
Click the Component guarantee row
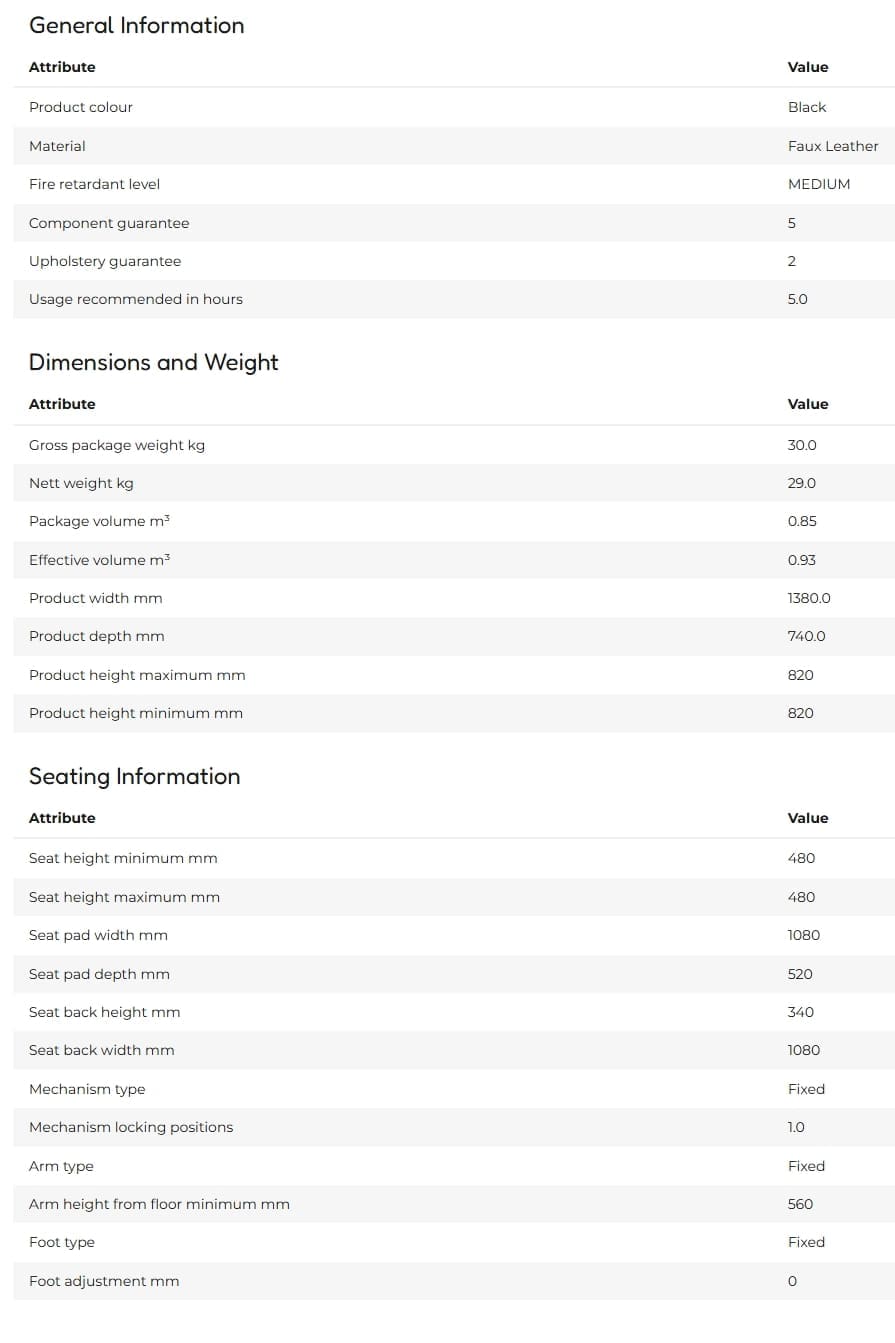[454, 223]
